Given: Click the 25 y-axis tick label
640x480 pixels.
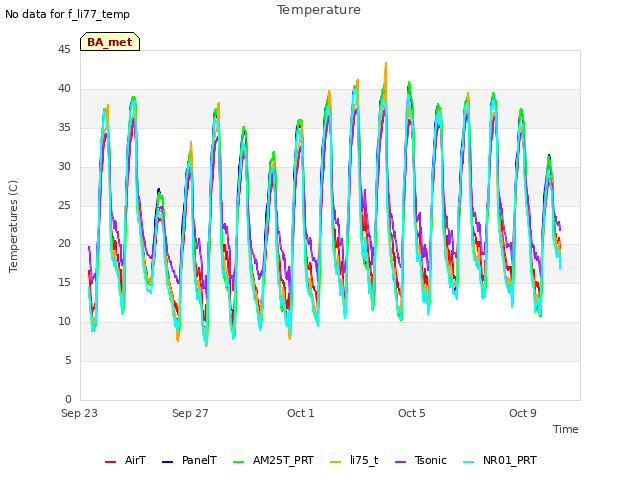Looking at the screenshot, I should pyautogui.click(x=64, y=205).
